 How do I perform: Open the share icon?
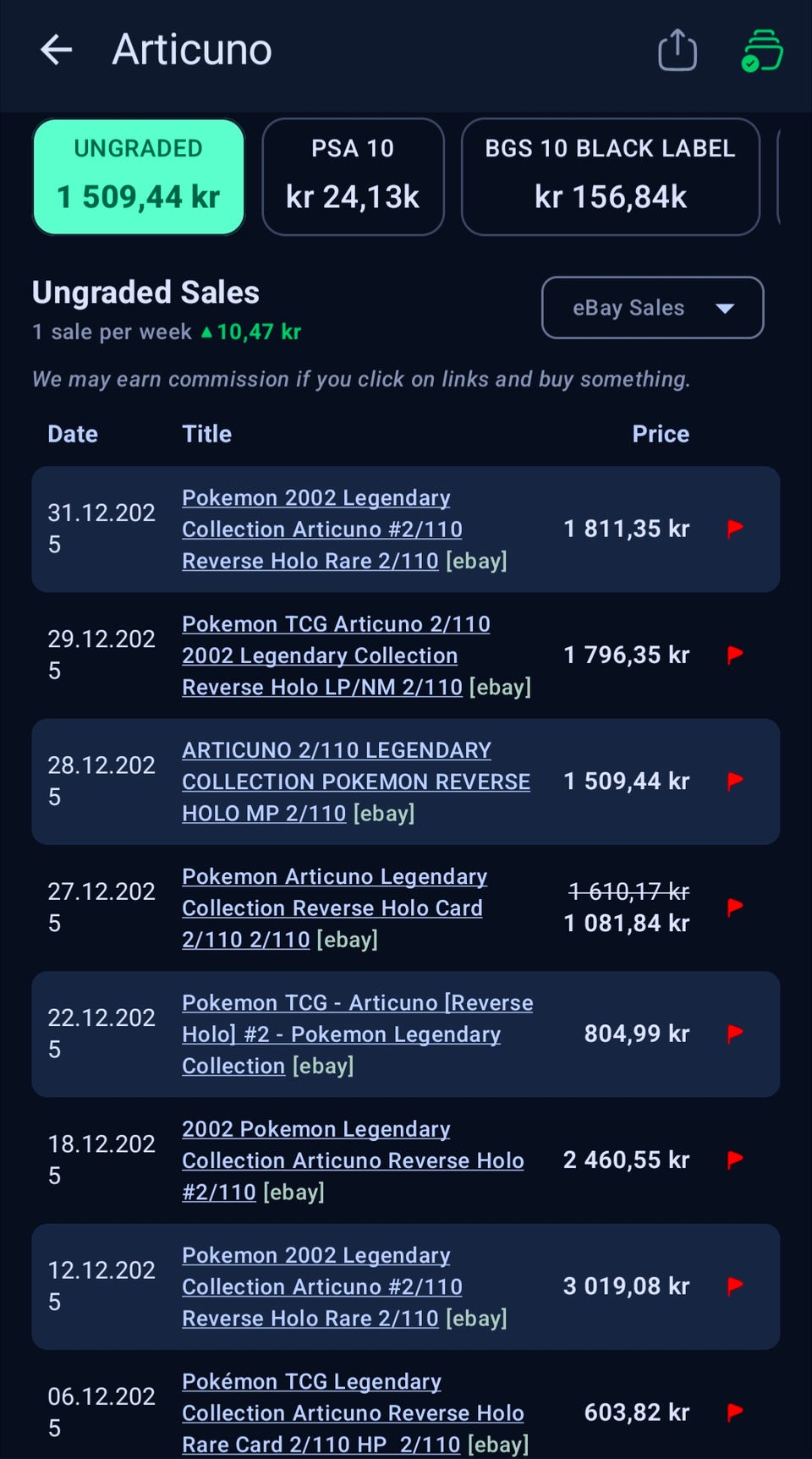[x=678, y=50]
